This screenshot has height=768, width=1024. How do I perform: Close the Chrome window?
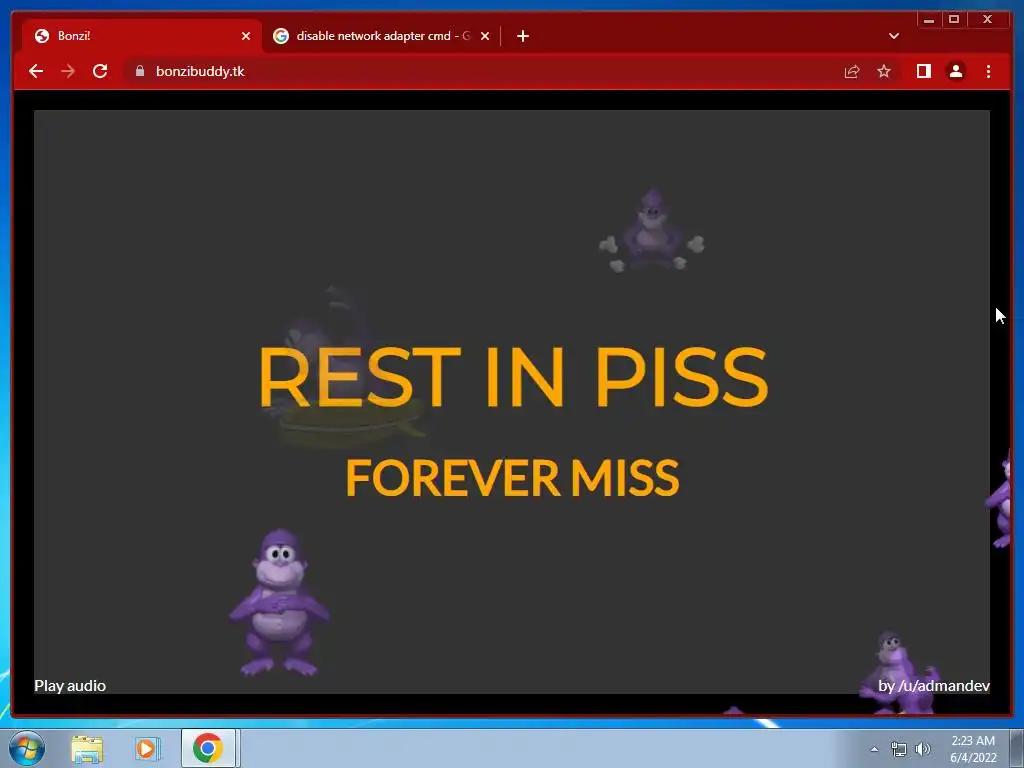click(987, 20)
